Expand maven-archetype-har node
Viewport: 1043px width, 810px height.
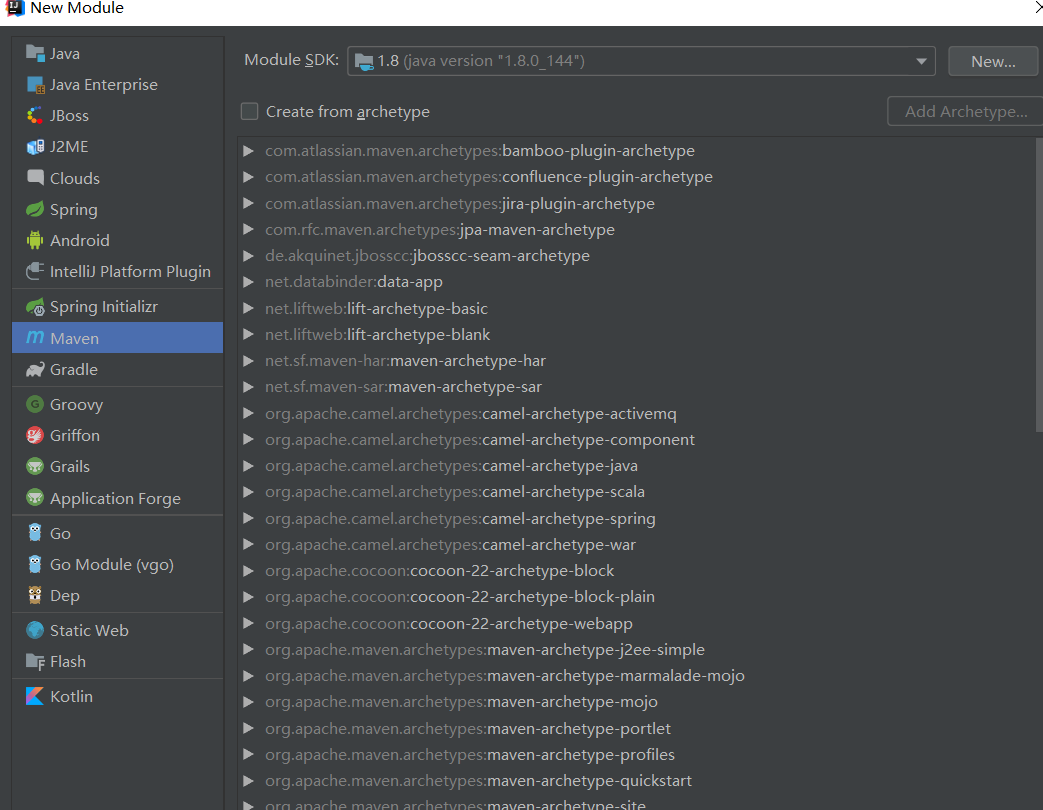pyautogui.click(x=248, y=361)
